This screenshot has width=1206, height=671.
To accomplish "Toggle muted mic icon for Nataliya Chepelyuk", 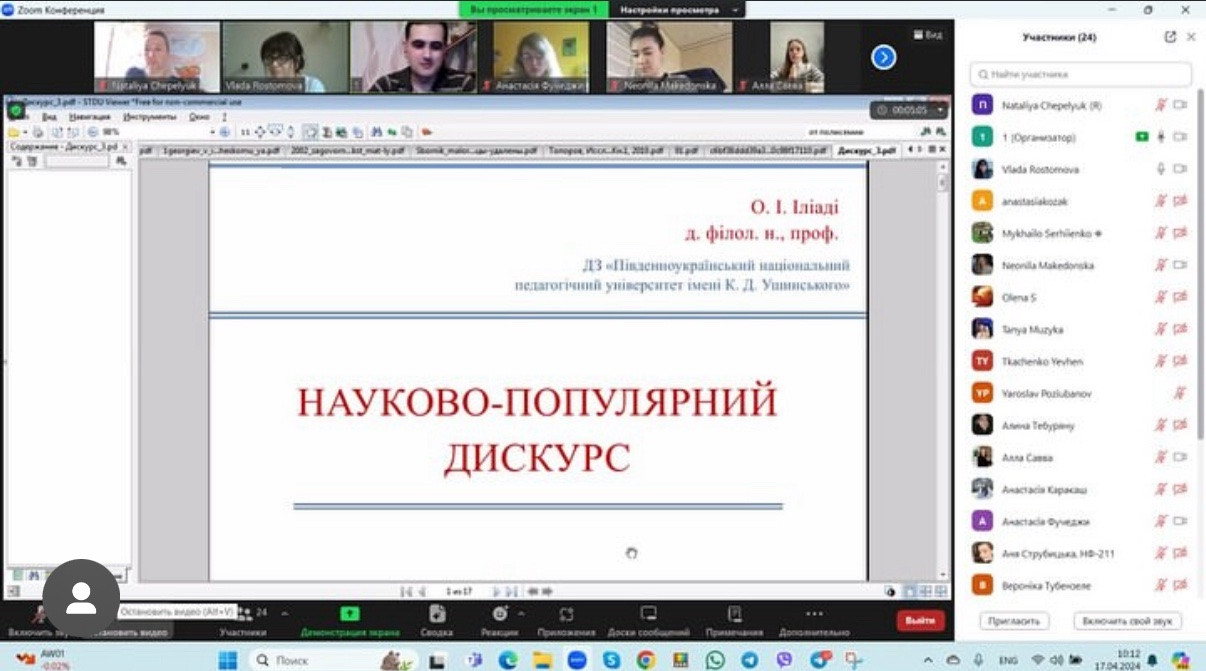I will [1161, 105].
